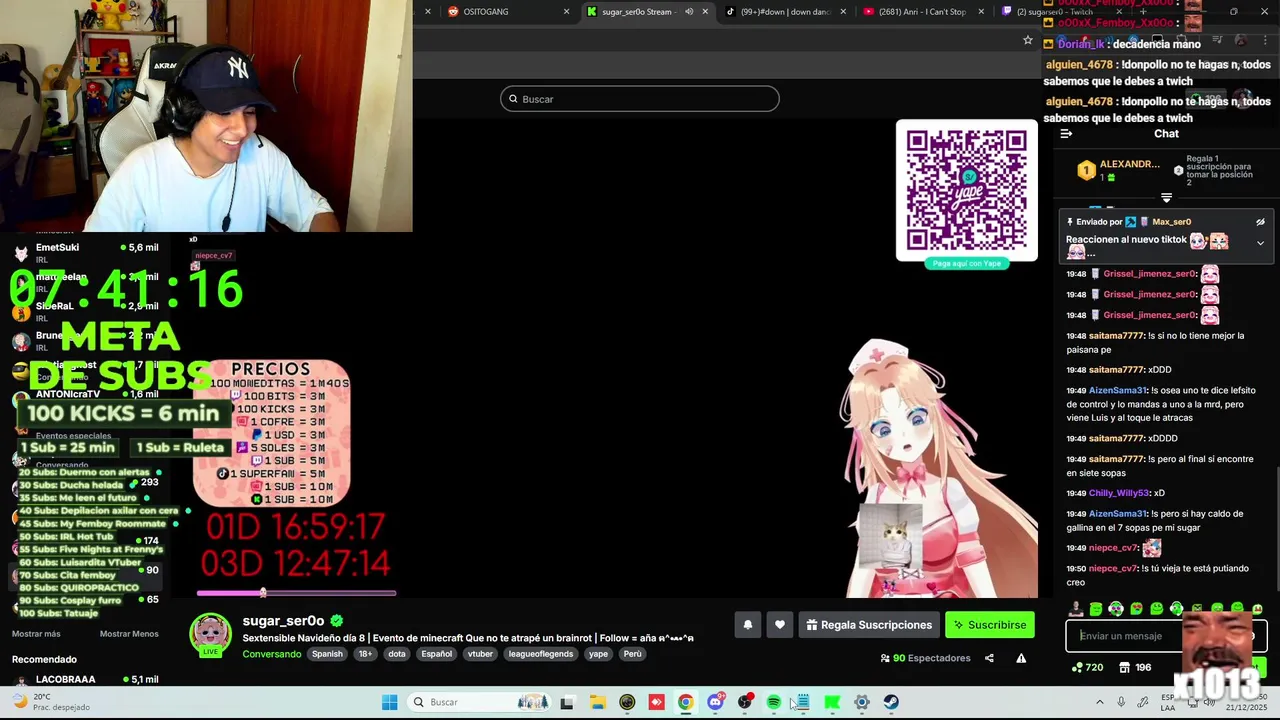The width and height of the screenshot is (1280, 720).
Task: Click the verified badge next to sugar_ser0o
Action: 337,621
